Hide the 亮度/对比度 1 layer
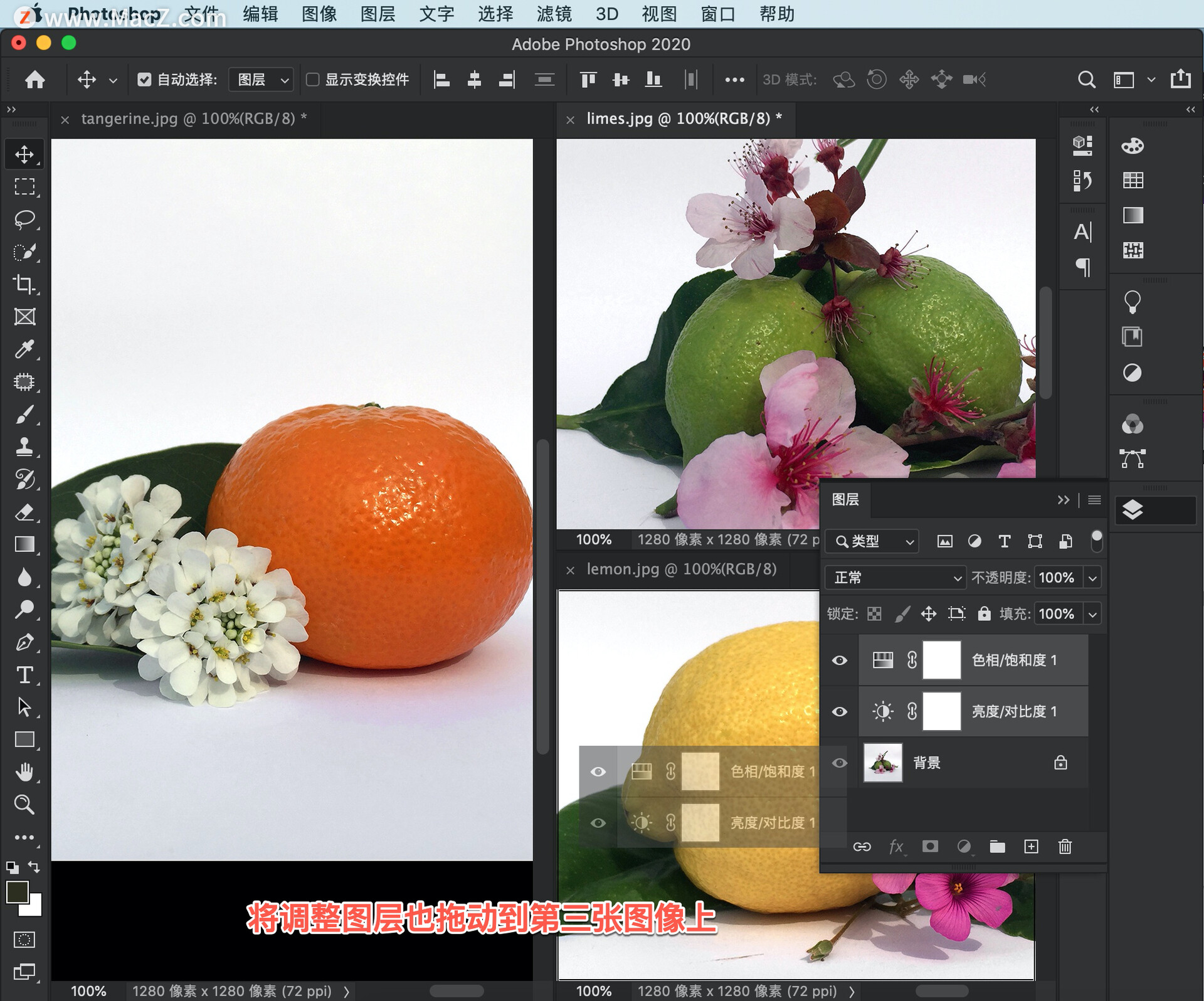 point(839,712)
